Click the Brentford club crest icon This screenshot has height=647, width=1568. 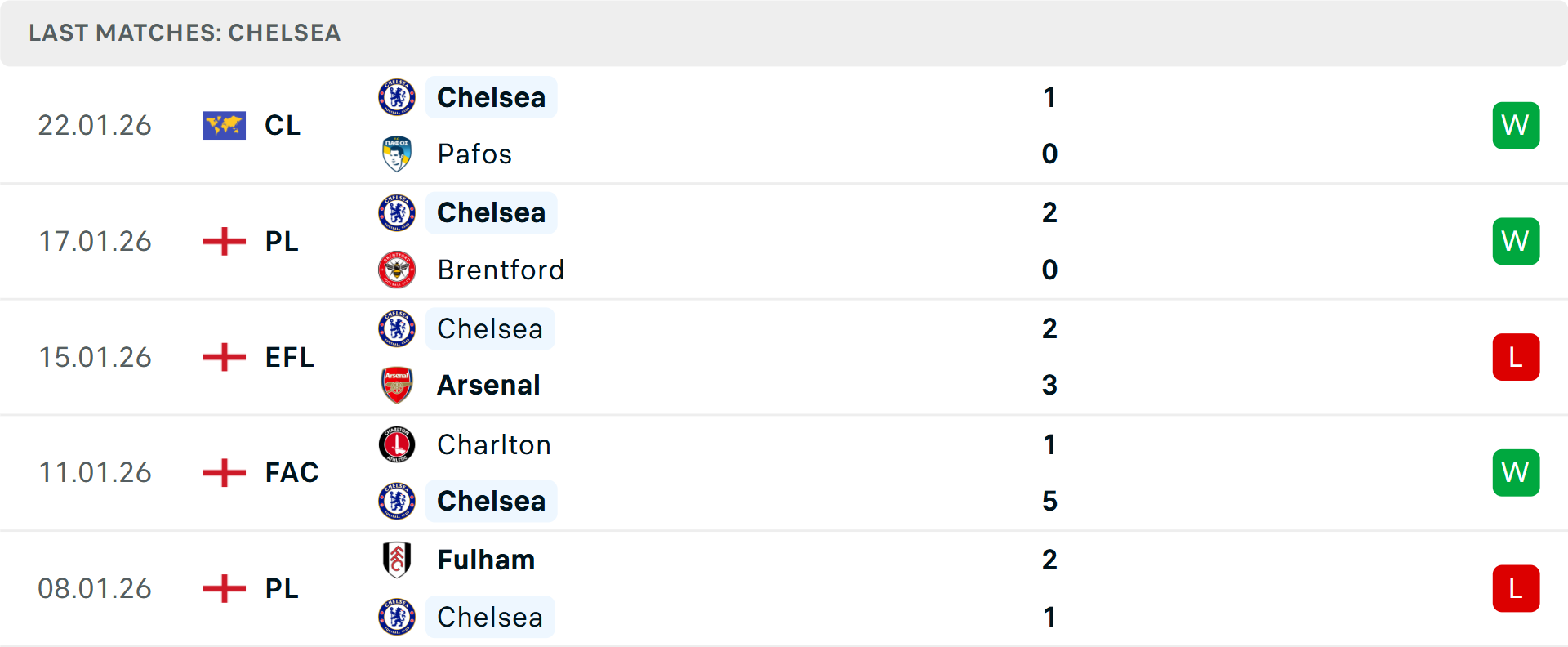[397, 270]
